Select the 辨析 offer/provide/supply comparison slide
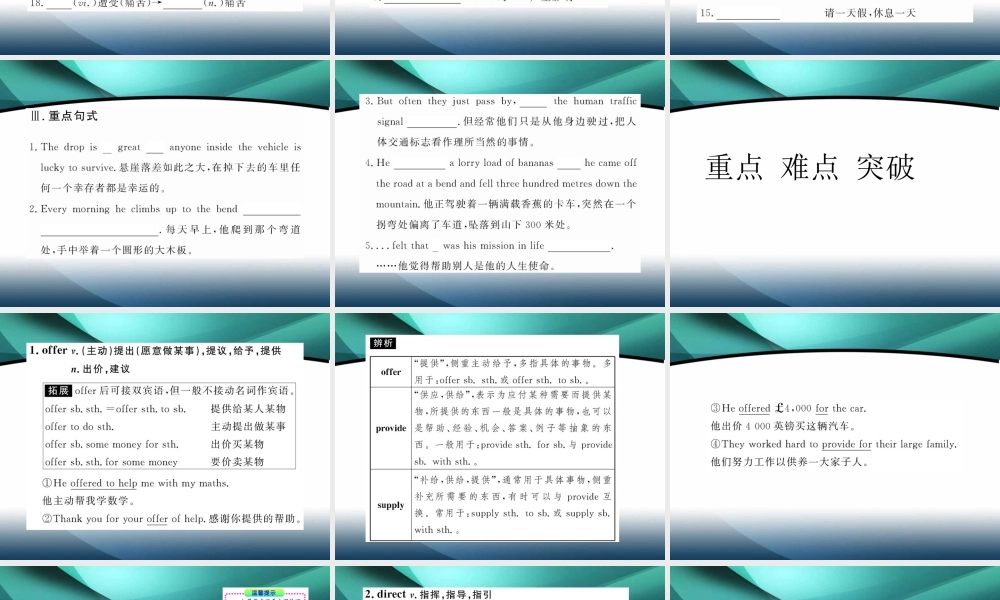 click(499, 436)
